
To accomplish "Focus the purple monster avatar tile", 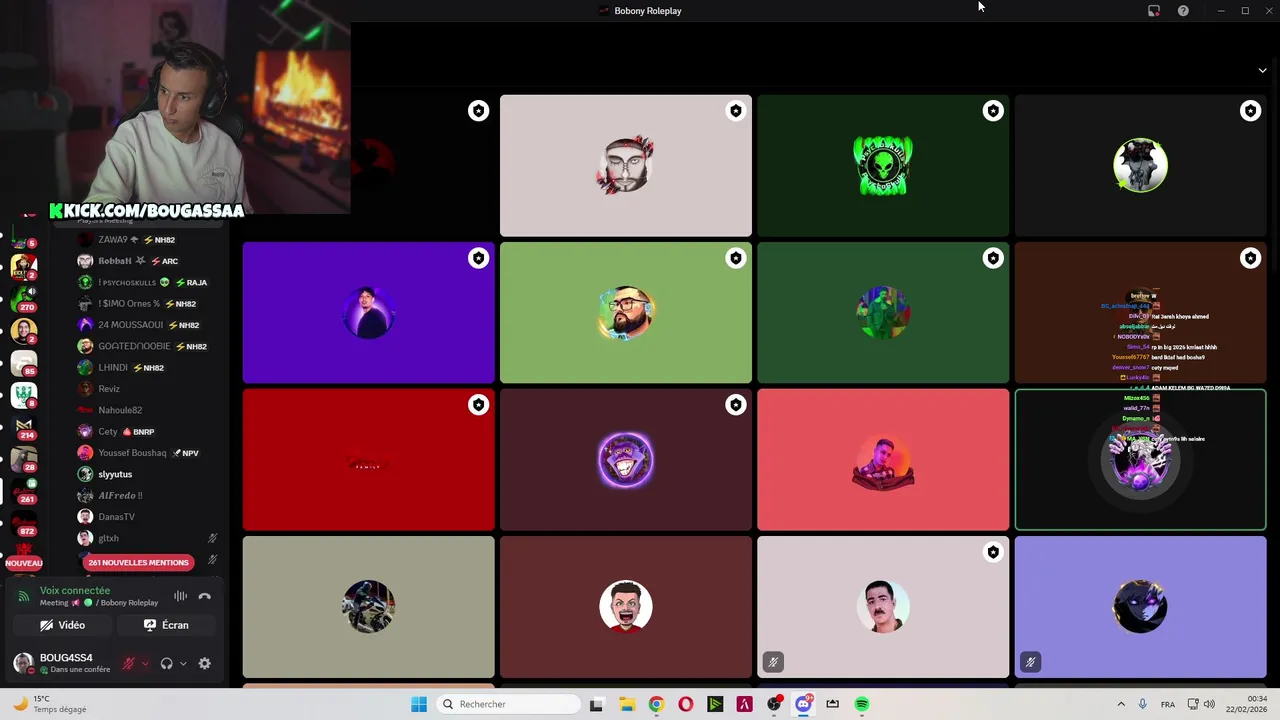I will click(x=626, y=460).
